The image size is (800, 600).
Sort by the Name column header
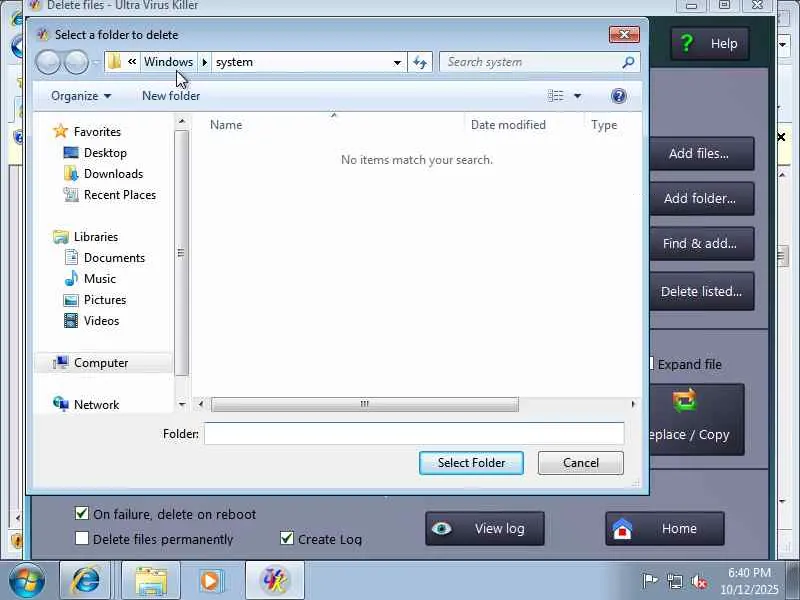pos(226,125)
